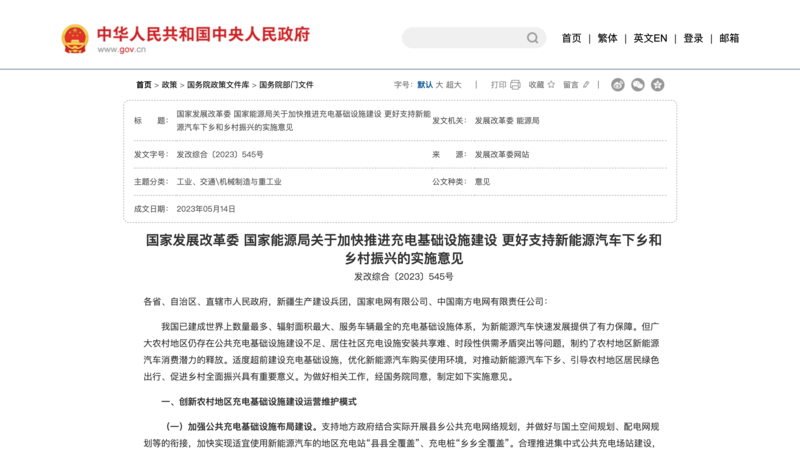Click the 登录 login link
The width and height of the screenshot is (800, 455).
[693, 38]
